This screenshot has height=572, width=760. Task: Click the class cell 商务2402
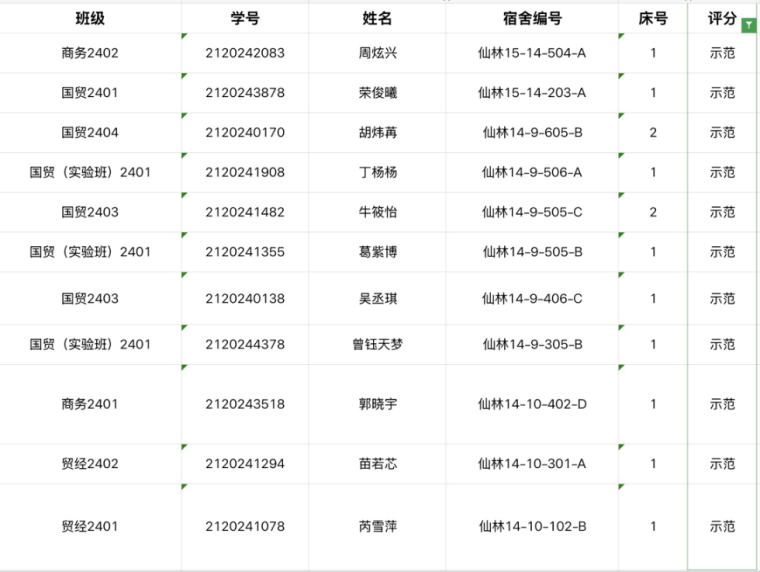pos(90,53)
